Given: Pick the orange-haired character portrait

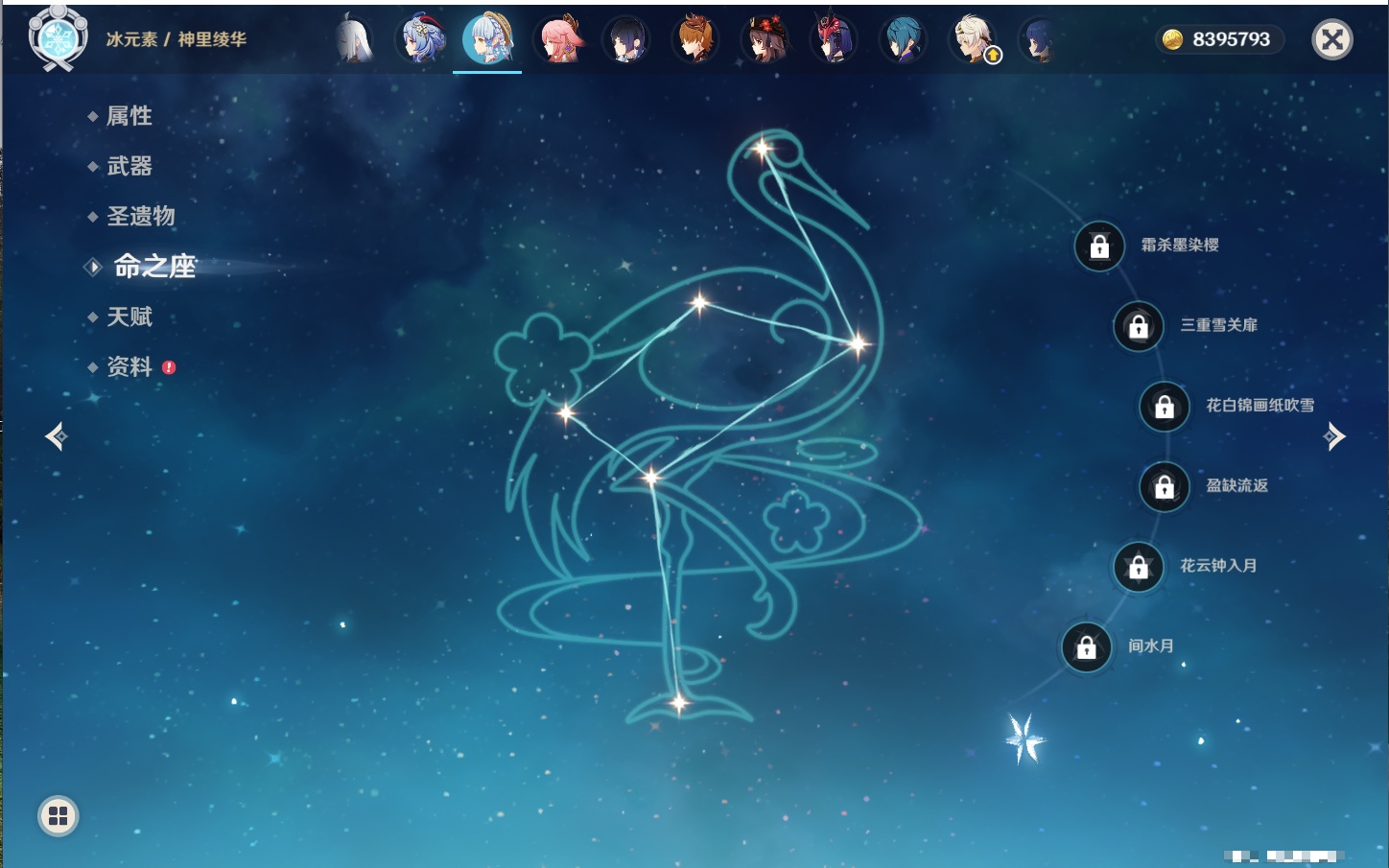Looking at the screenshot, I should pos(695,40).
